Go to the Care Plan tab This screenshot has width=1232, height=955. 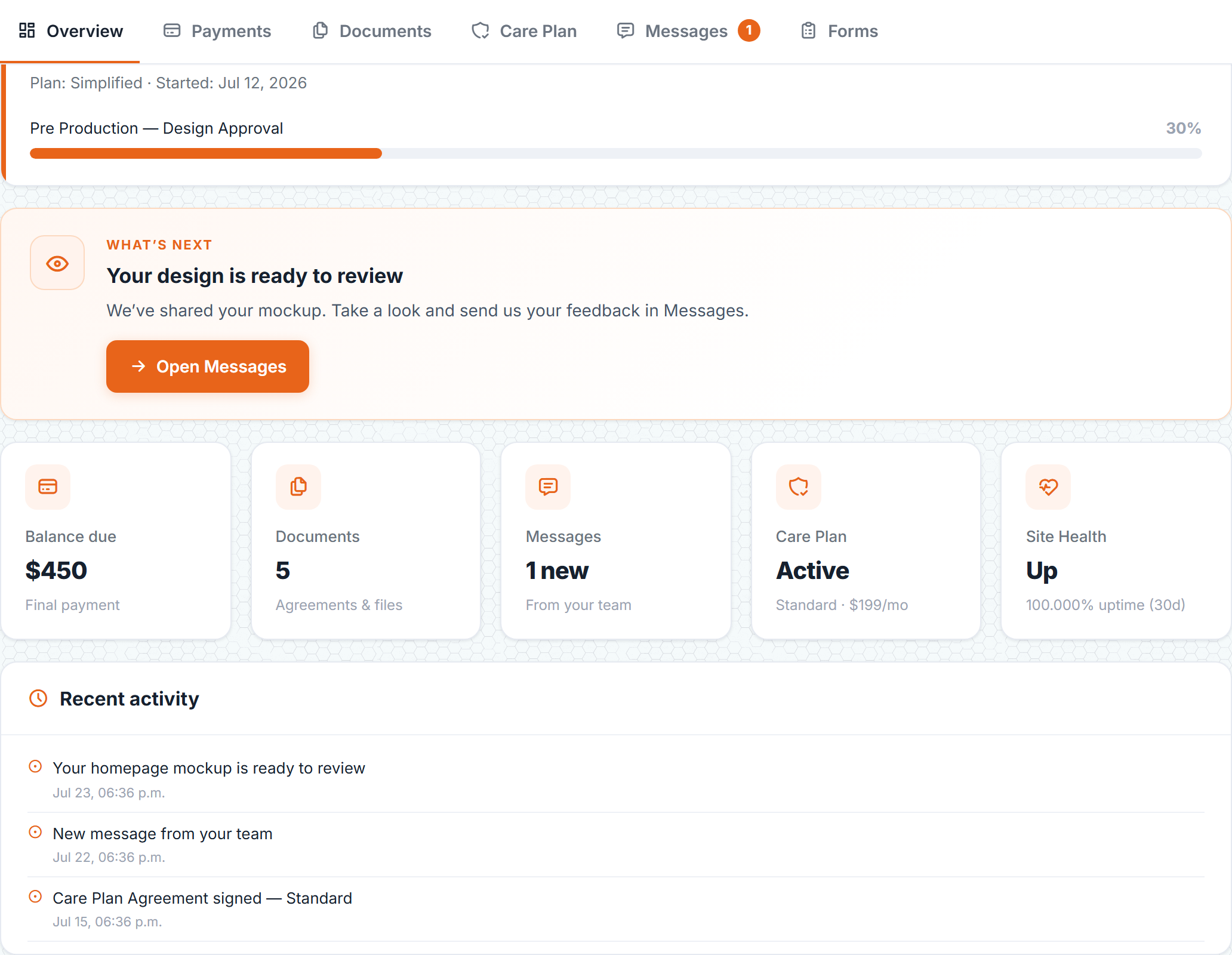point(524,31)
